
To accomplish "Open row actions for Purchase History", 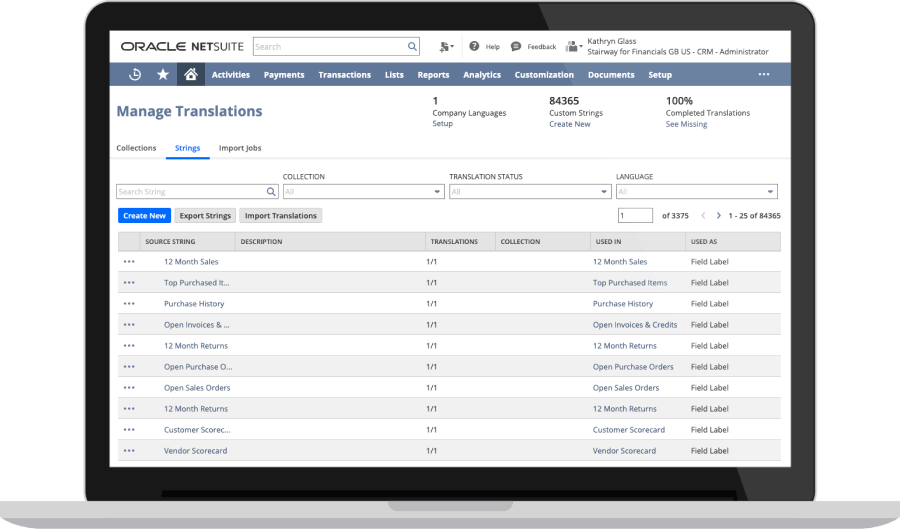I will point(129,303).
